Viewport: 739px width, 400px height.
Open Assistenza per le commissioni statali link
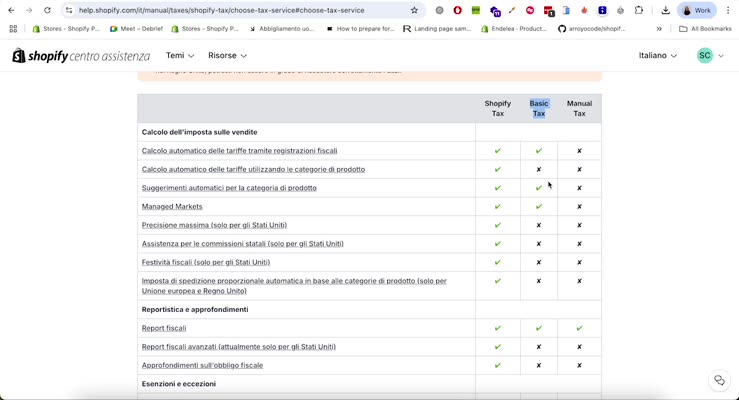[x=243, y=244]
